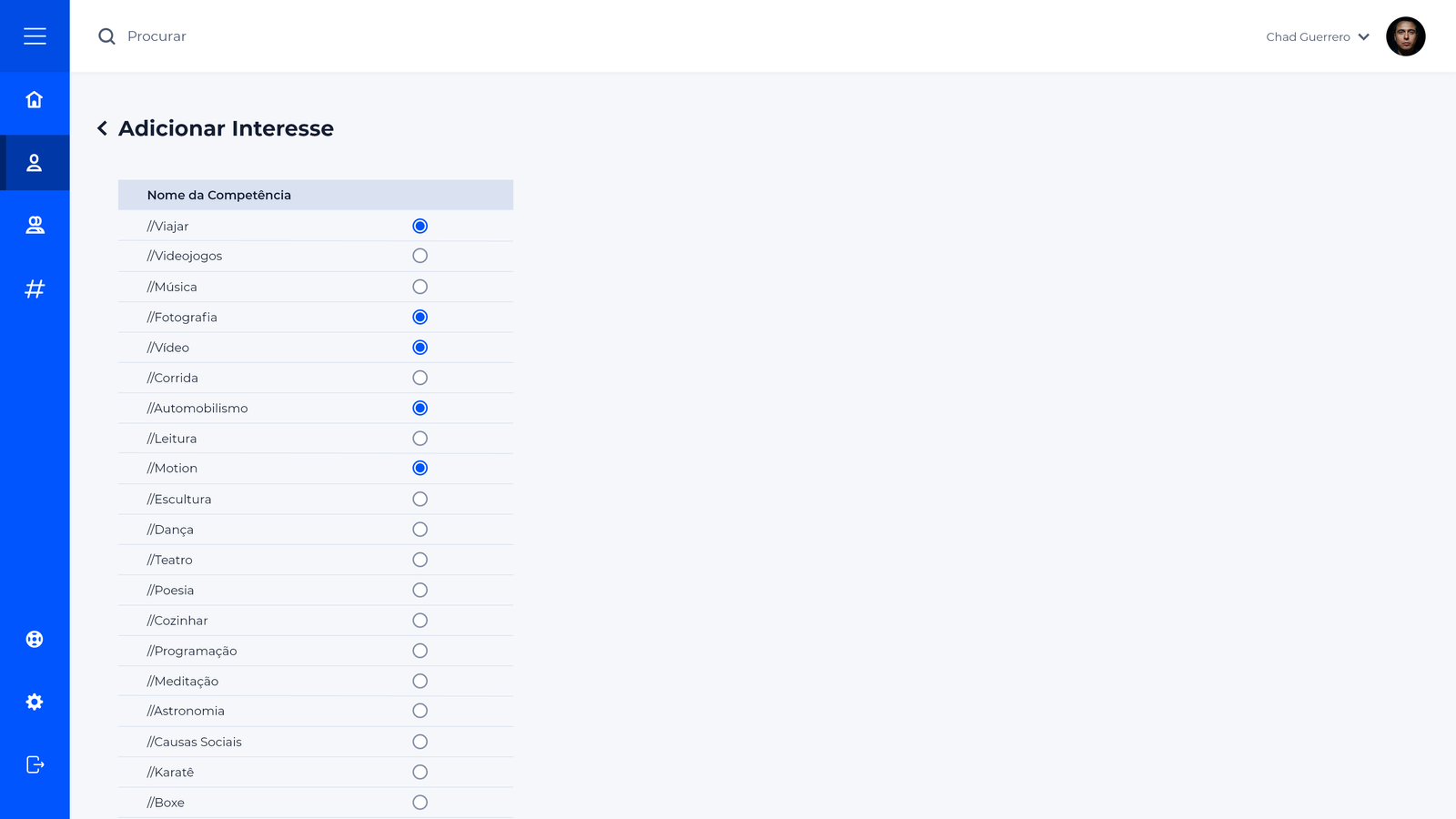Go back using the left chevron
Viewport: 1456px width, 819px height.
click(102, 128)
